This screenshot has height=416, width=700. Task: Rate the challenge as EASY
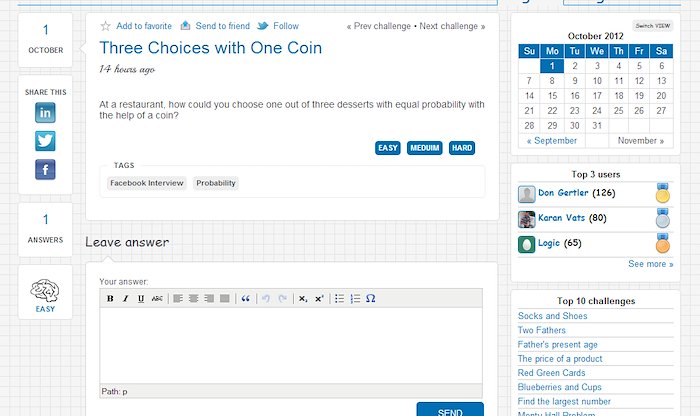pyautogui.click(x=388, y=148)
